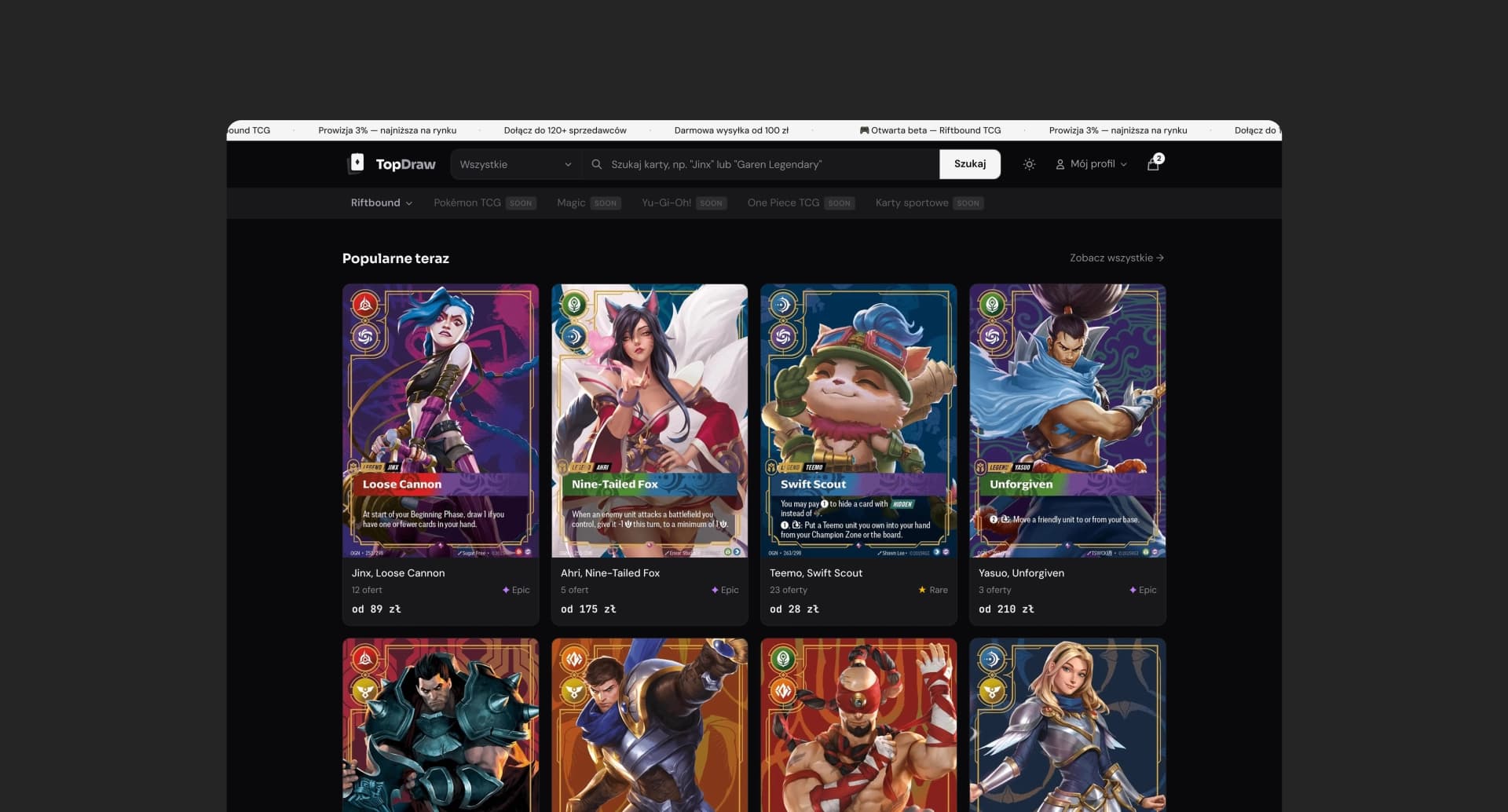
Task: Click the green rune icon on Ahri card
Action: [x=574, y=305]
